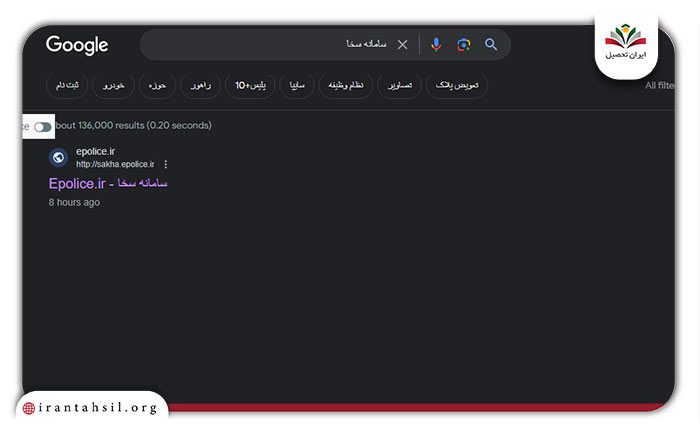Open Google Lens image search icon
The width and height of the screenshot is (700, 430).
coord(463,45)
